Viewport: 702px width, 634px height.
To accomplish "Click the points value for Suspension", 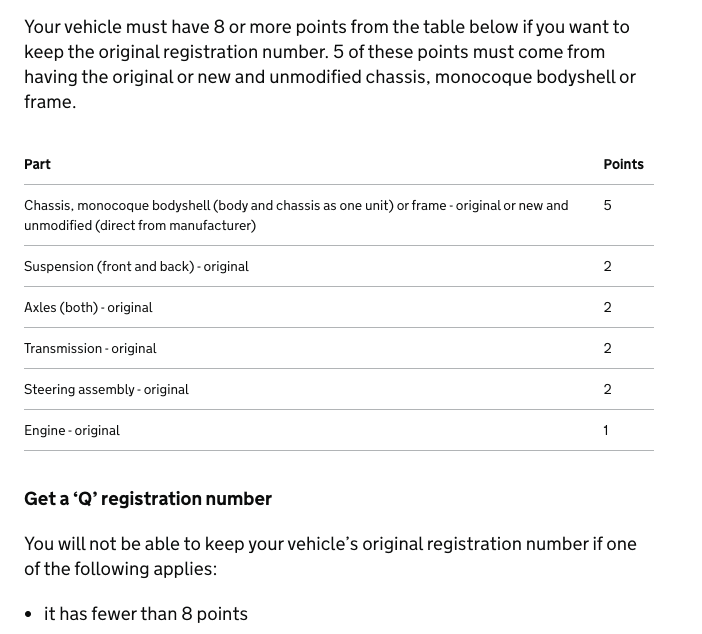I will coord(608,266).
